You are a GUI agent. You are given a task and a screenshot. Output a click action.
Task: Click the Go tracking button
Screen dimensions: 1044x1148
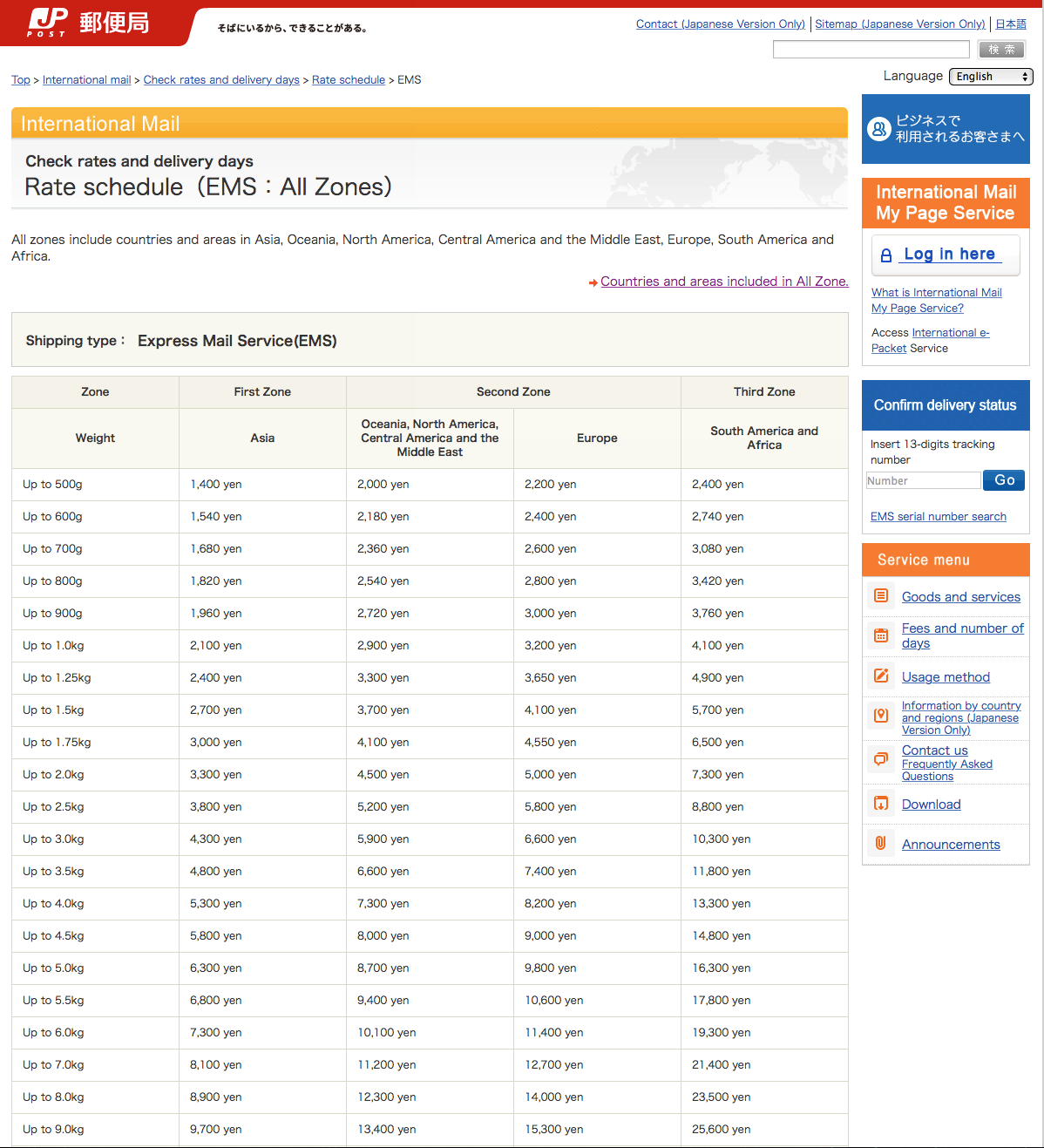(x=1004, y=480)
